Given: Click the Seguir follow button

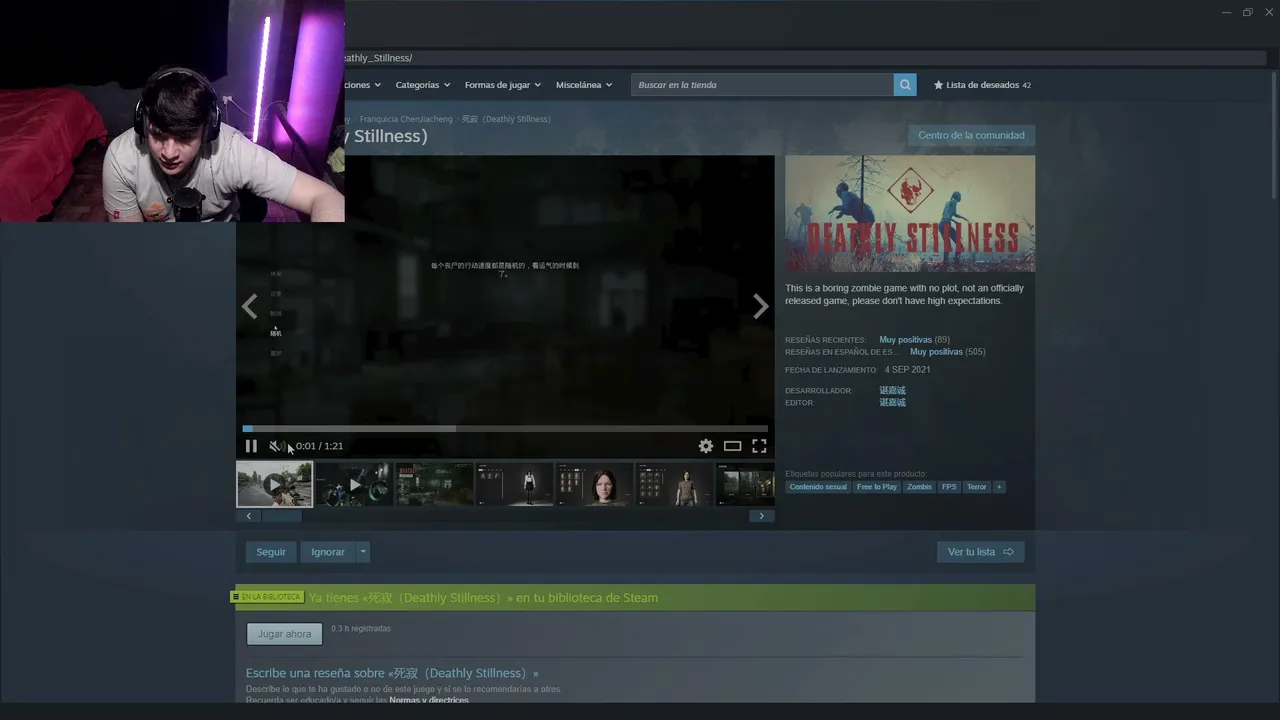Looking at the screenshot, I should [x=271, y=552].
